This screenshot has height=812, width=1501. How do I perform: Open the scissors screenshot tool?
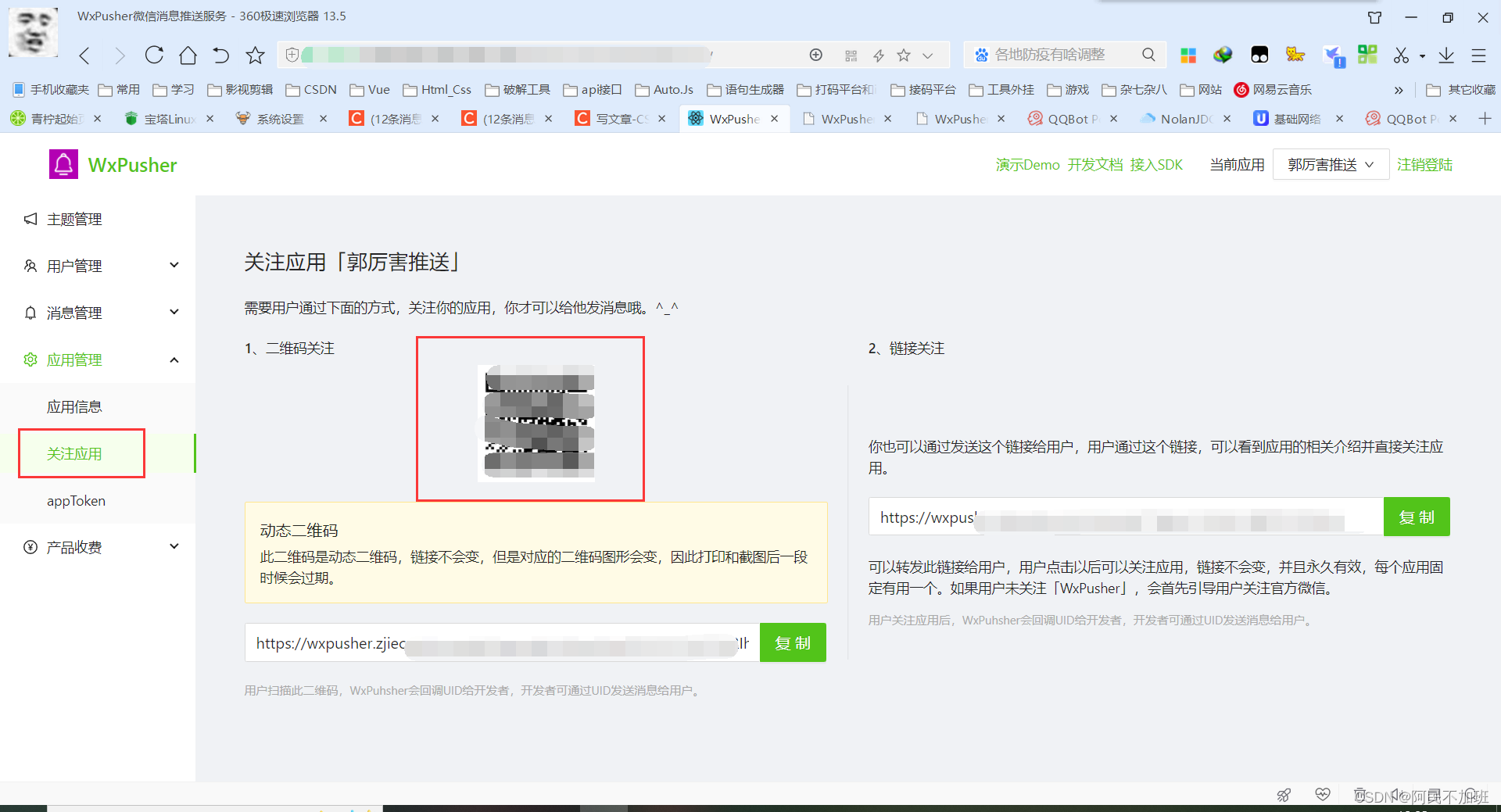(1401, 55)
